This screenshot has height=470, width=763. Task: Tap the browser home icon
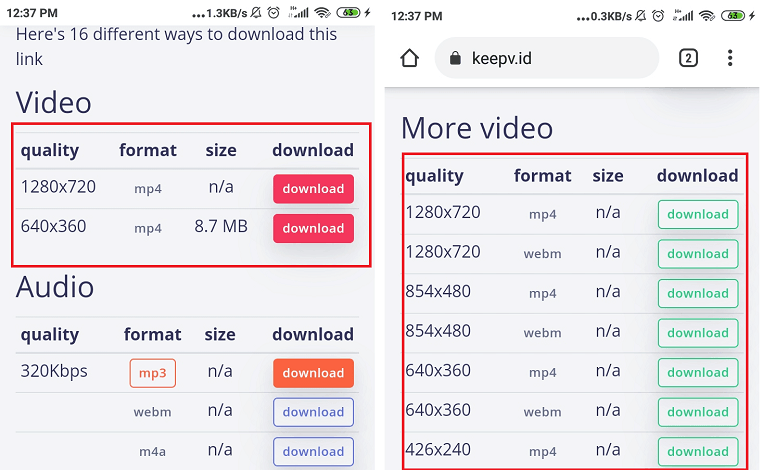(x=409, y=58)
